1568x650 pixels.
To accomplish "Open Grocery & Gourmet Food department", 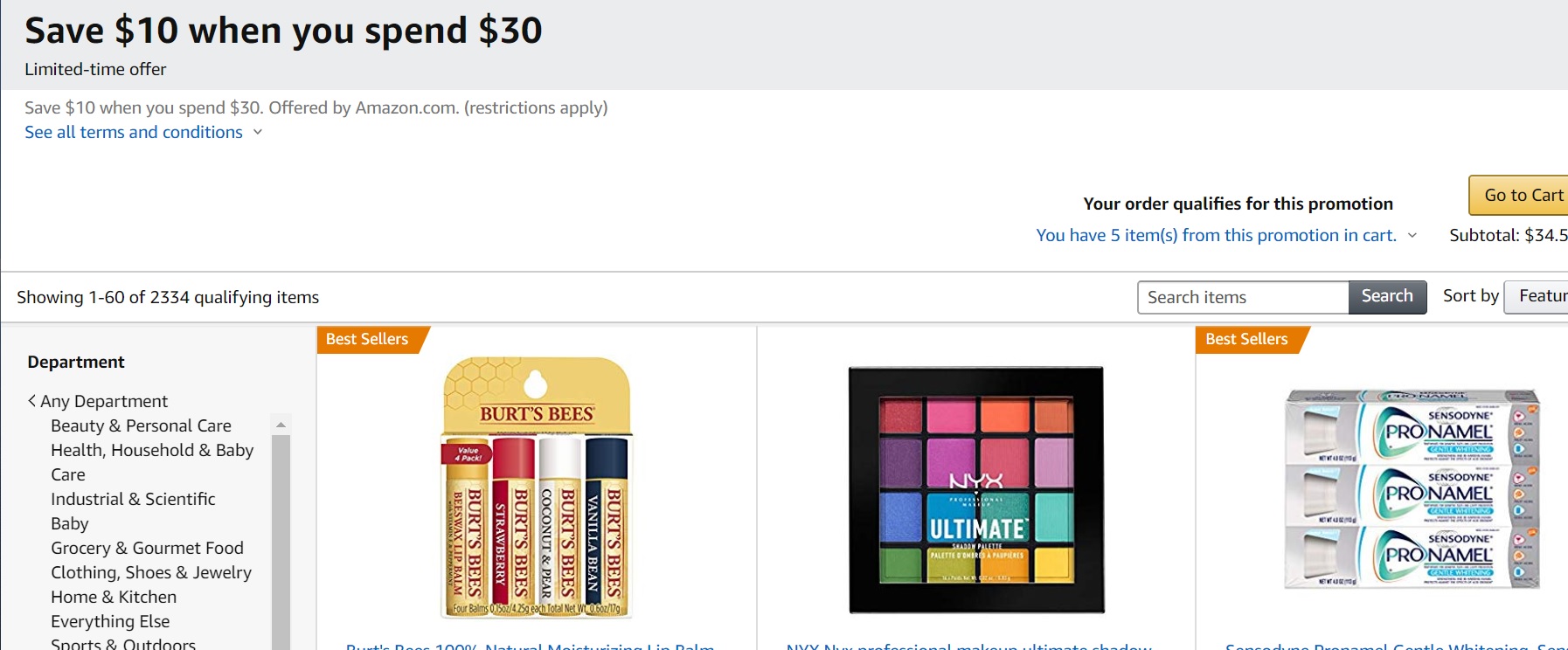I will [147, 548].
